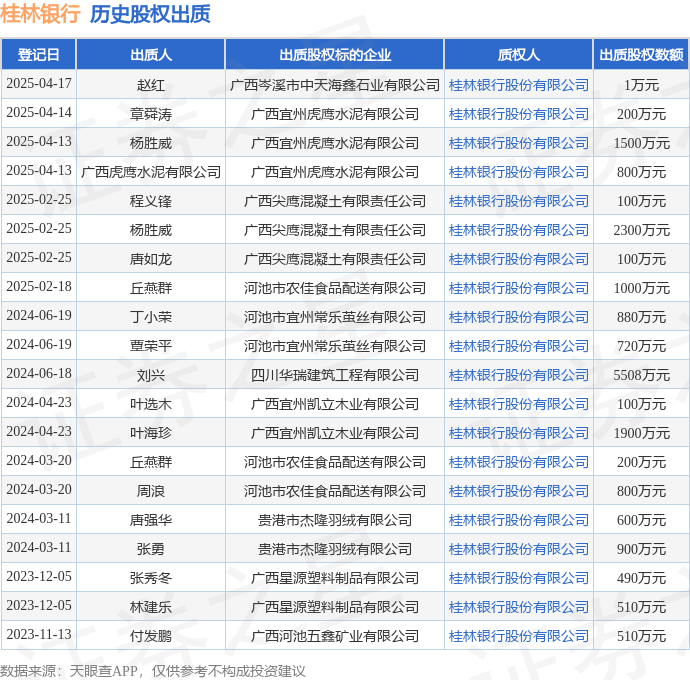
Task: Click pledgor name 叶选木
Action: tap(150, 404)
